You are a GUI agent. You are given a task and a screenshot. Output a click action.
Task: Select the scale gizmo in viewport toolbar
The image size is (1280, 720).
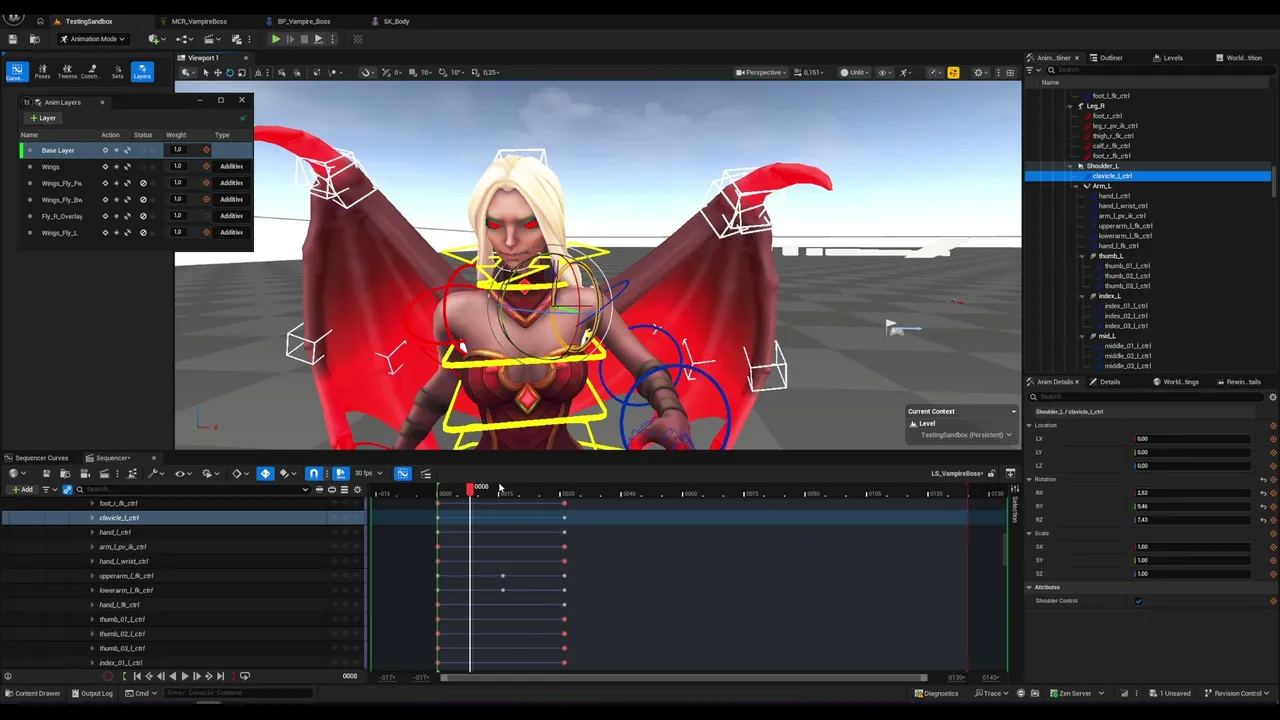pos(241,72)
